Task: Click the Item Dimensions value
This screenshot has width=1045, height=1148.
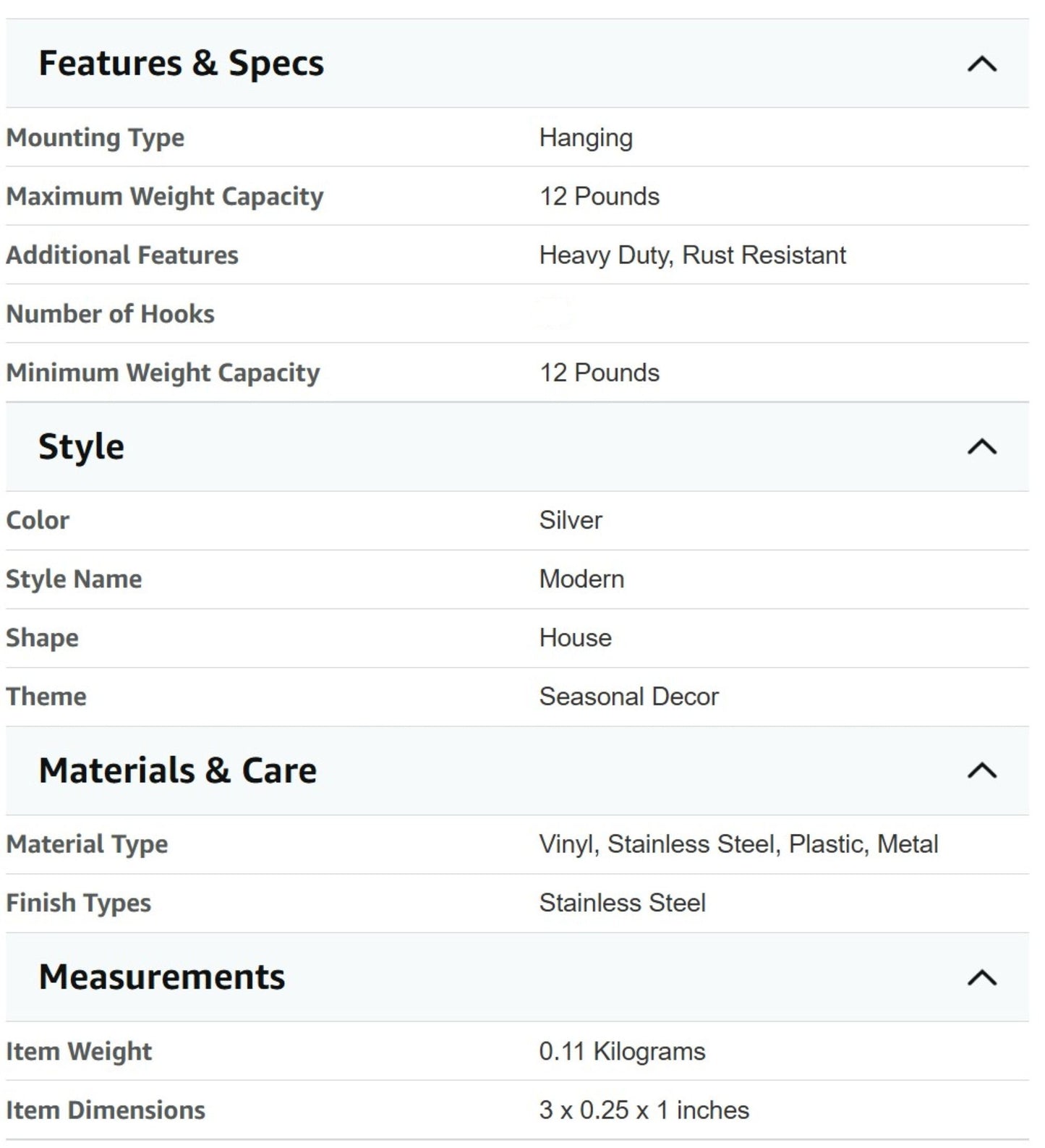Action: click(644, 1110)
